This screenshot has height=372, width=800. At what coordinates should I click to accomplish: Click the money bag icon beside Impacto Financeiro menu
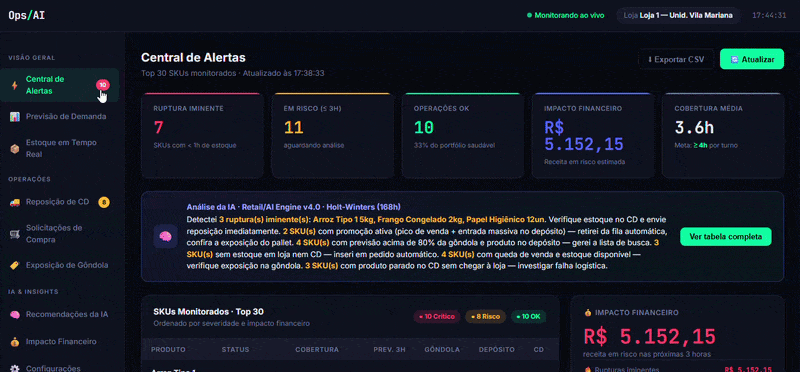point(15,341)
